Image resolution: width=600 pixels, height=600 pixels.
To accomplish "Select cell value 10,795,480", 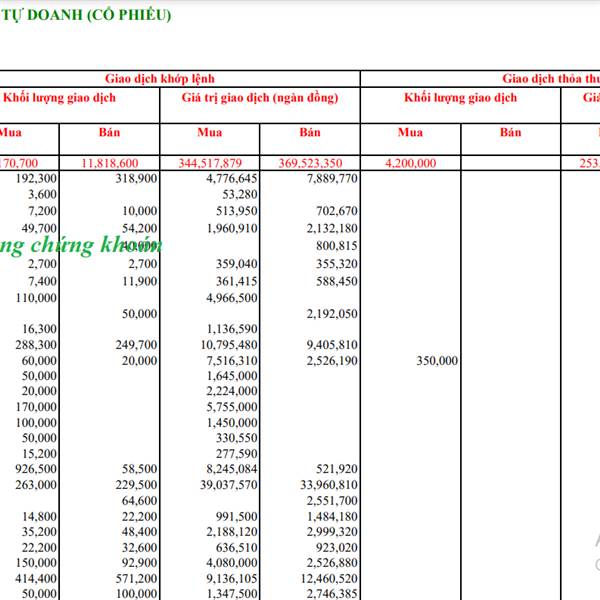I will point(229,345).
